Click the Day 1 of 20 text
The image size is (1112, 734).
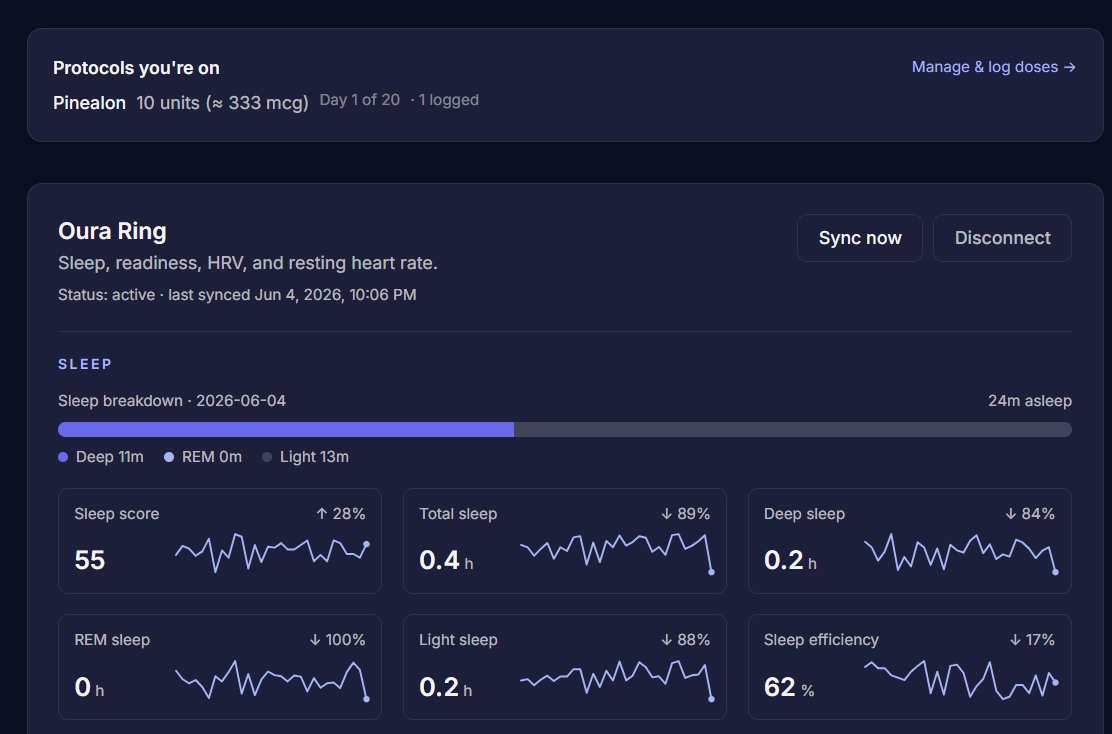point(360,100)
